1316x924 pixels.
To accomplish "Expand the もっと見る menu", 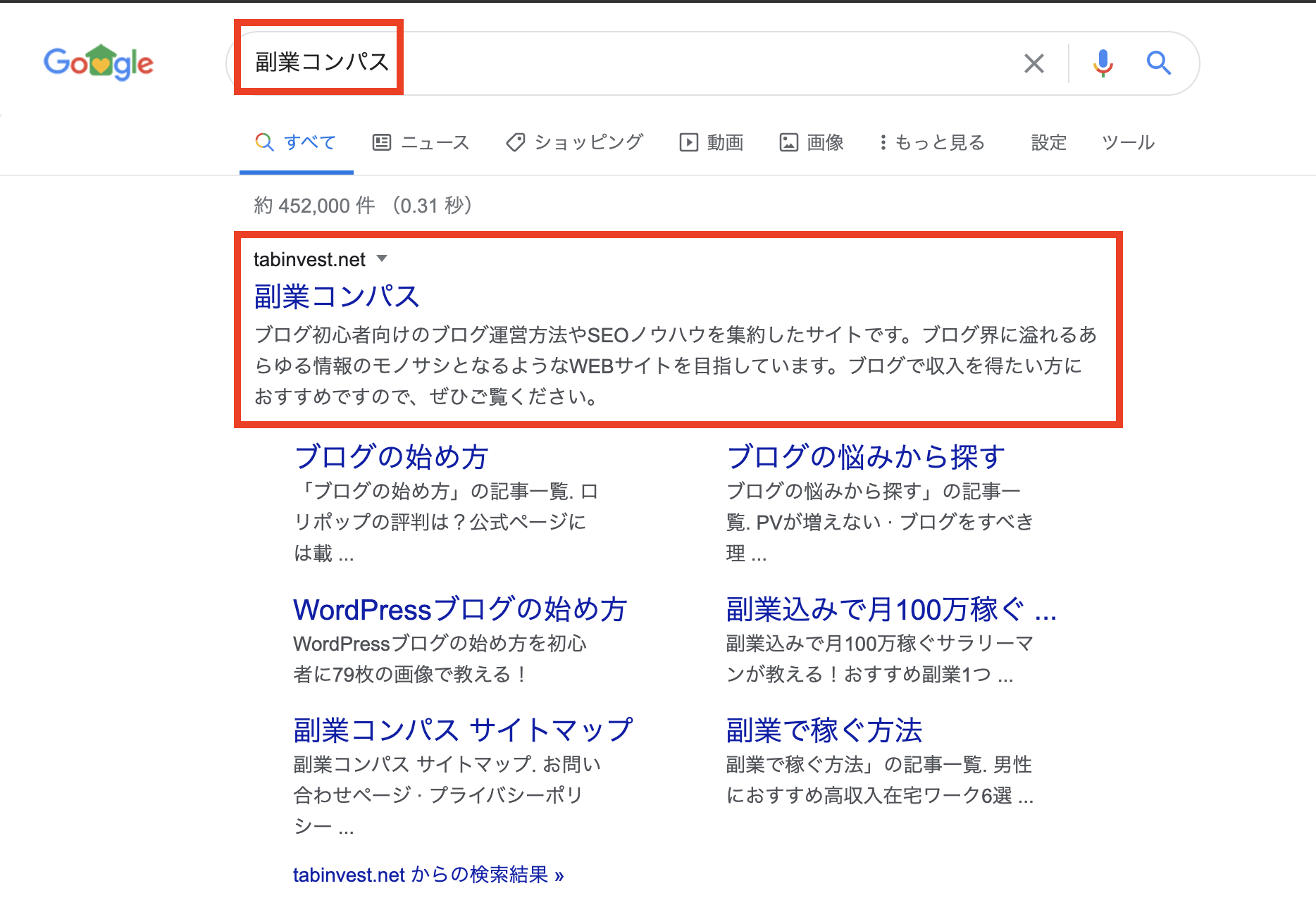I will click(x=932, y=142).
